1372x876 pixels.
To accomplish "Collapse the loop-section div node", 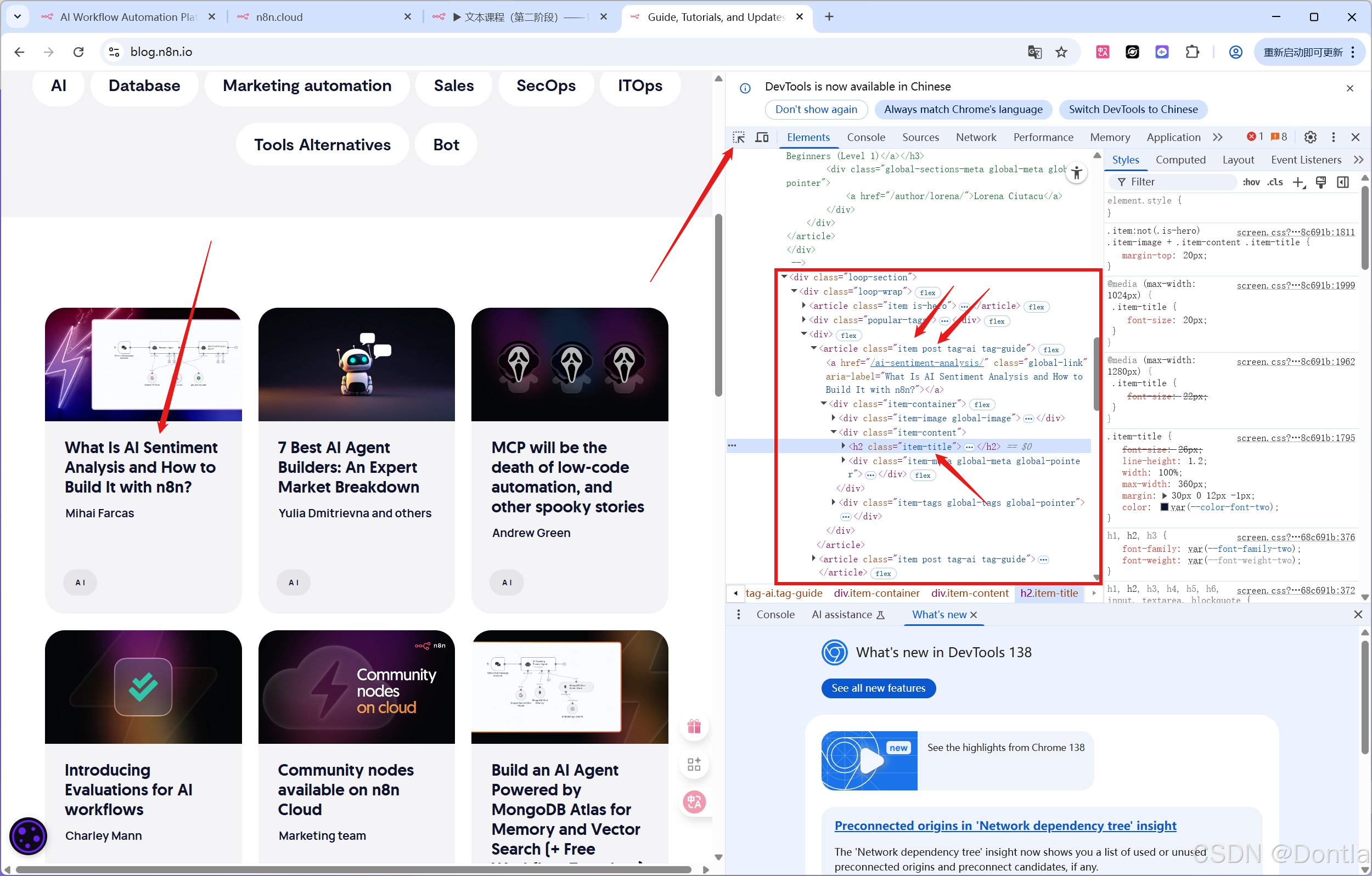I will [785, 278].
